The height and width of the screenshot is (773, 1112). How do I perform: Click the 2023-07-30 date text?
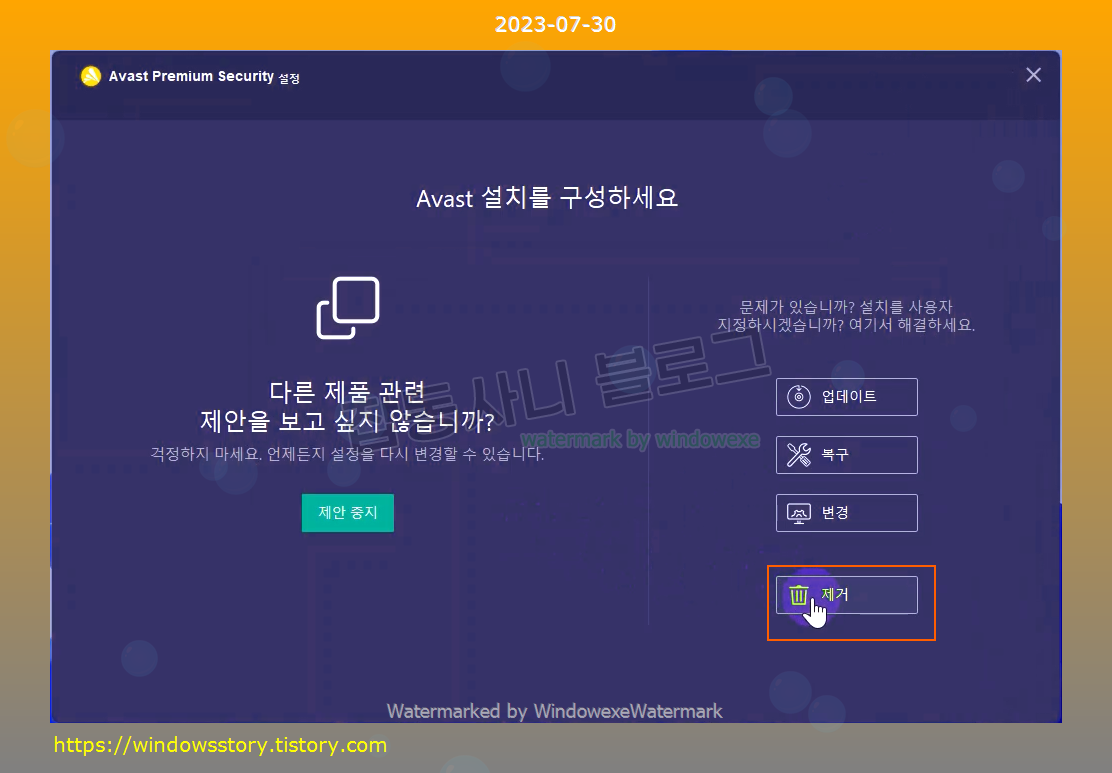[555, 25]
